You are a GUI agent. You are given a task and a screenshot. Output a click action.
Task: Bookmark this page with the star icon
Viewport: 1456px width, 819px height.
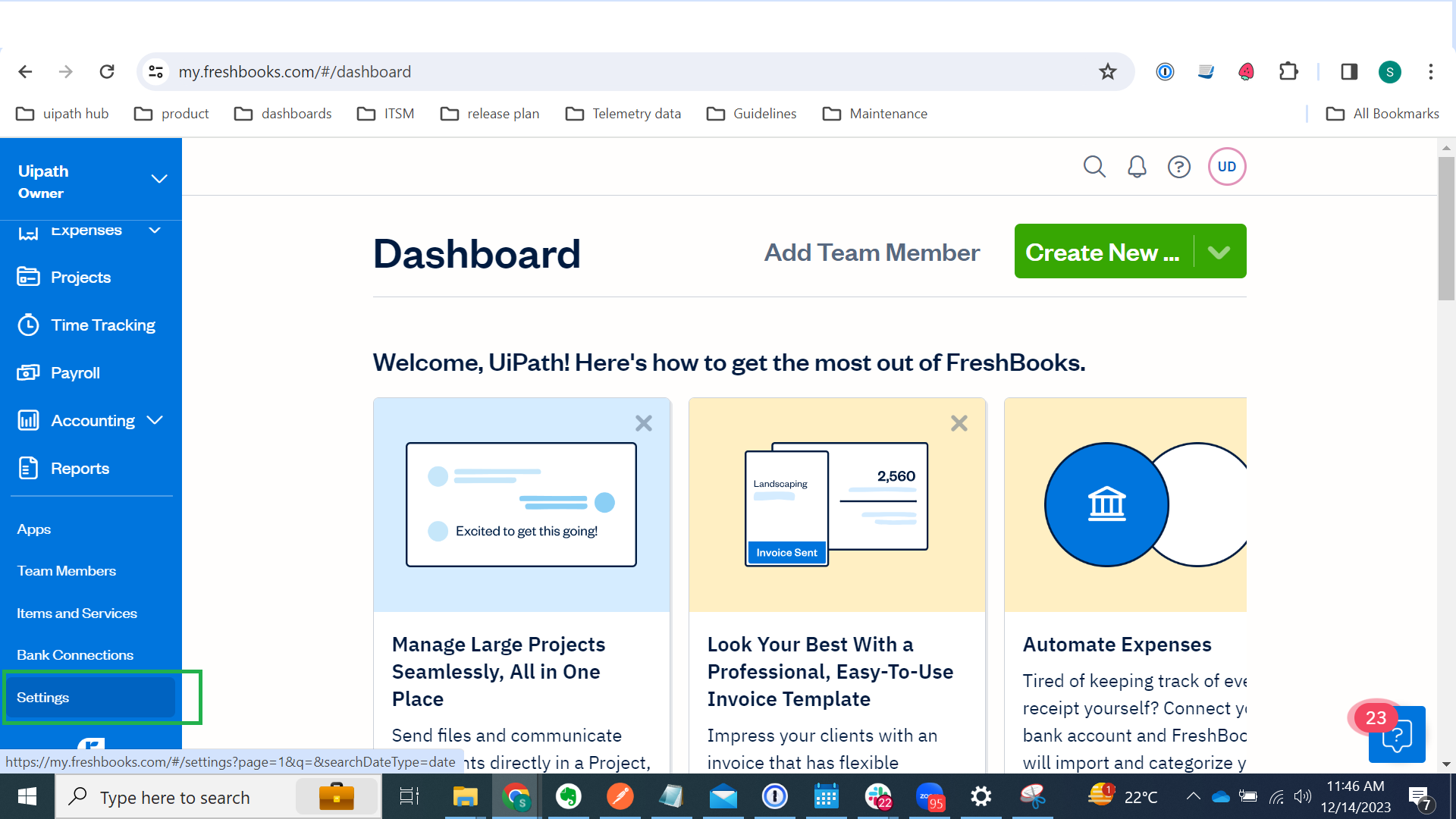point(1108,72)
